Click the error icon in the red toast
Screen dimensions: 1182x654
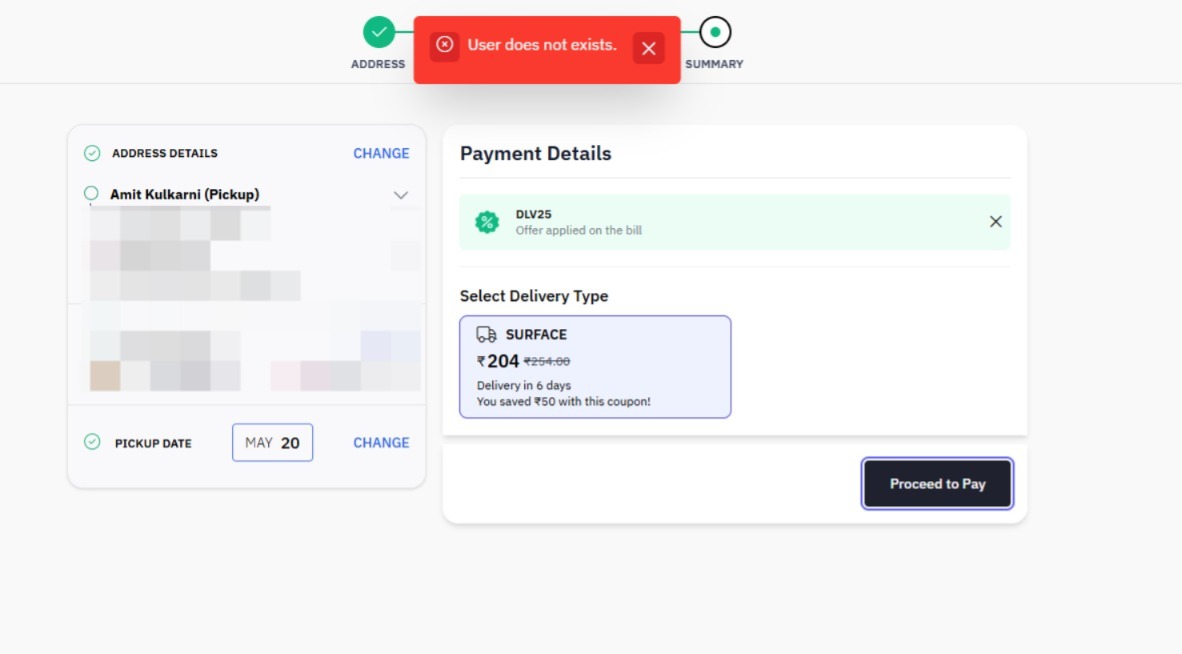tap(445, 45)
